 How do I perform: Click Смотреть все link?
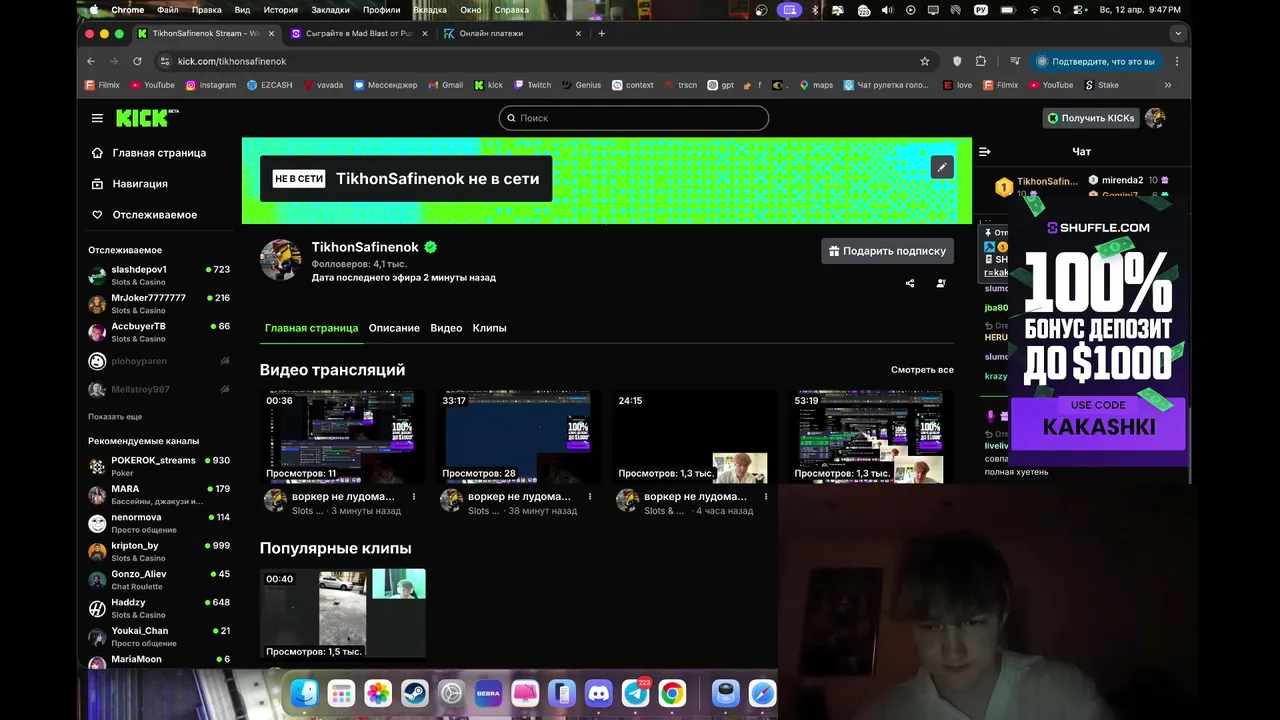coord(922,370)
